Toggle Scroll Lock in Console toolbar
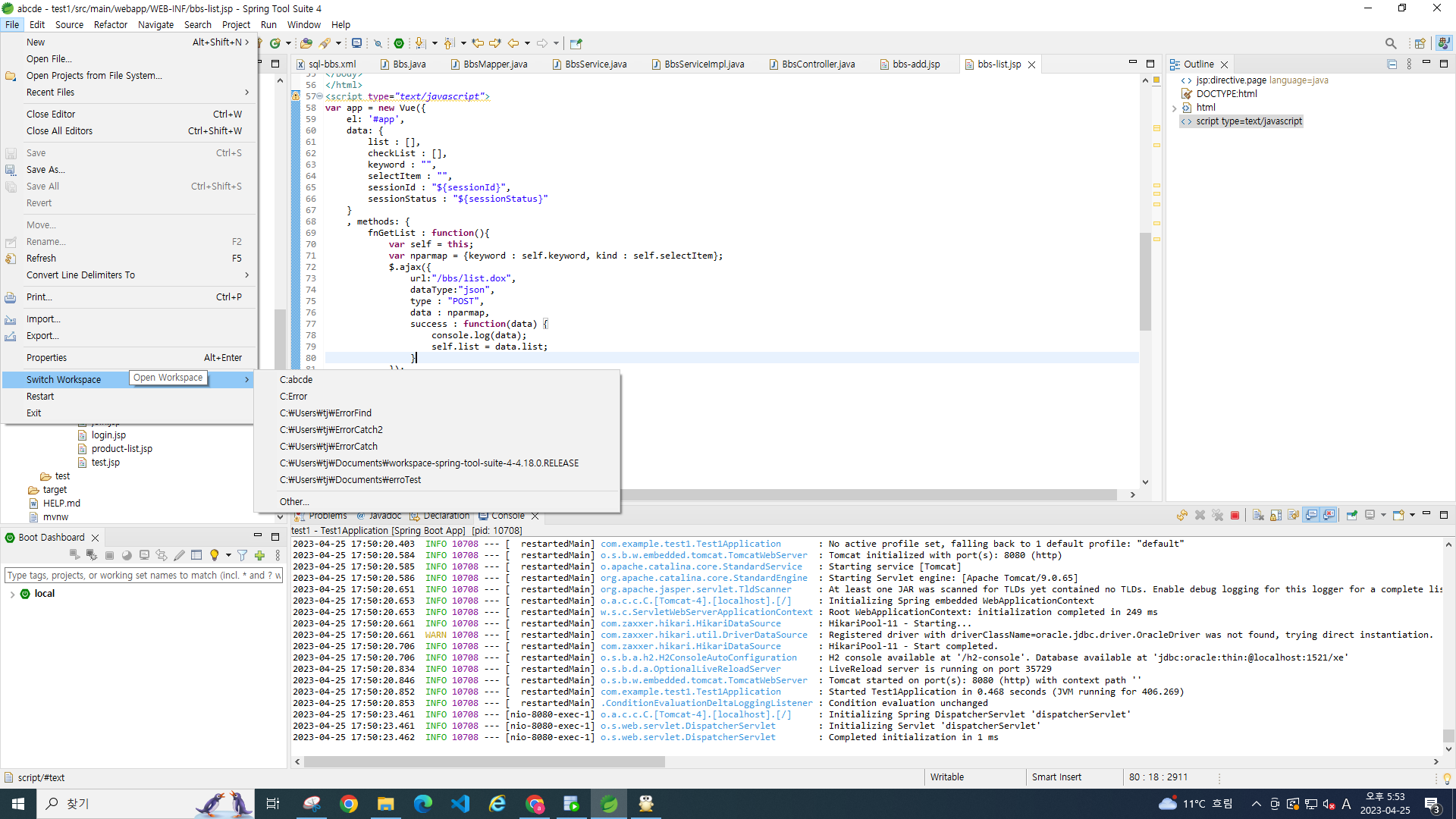Screen dimensions: 1456x819 pyautogui.click(x=1276, y=516)
